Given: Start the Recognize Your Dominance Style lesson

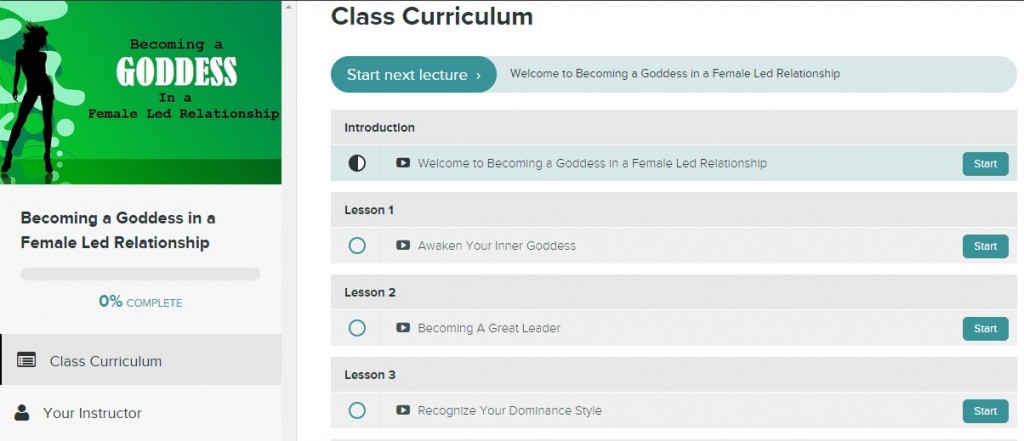Looking at the screenshot, I should pos(985,411).
